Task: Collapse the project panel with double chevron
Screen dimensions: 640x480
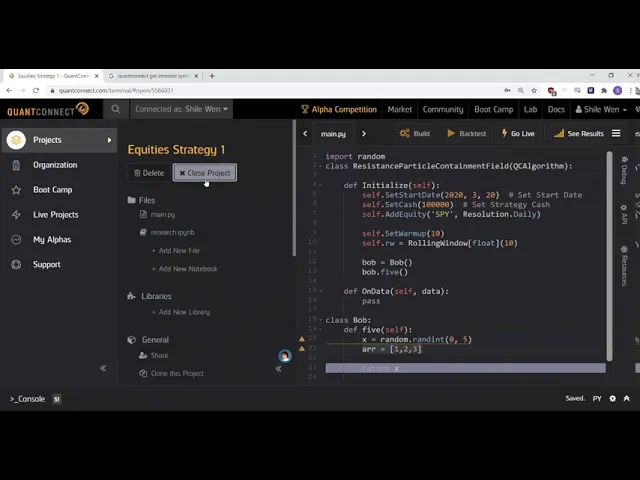Action: pos(278,369)
